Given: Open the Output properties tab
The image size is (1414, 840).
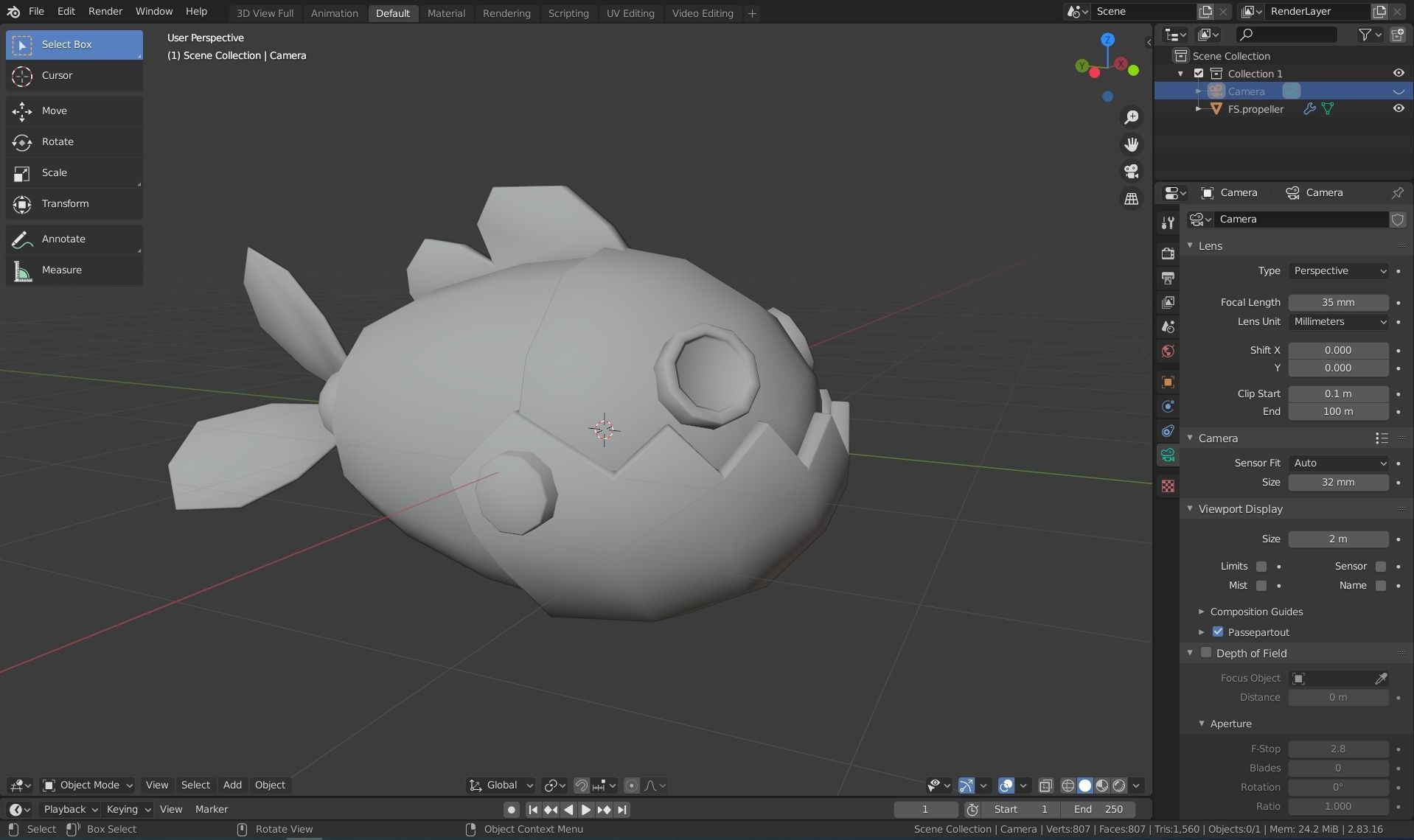Looking at the screenshot, I should tap(1168, 278).
